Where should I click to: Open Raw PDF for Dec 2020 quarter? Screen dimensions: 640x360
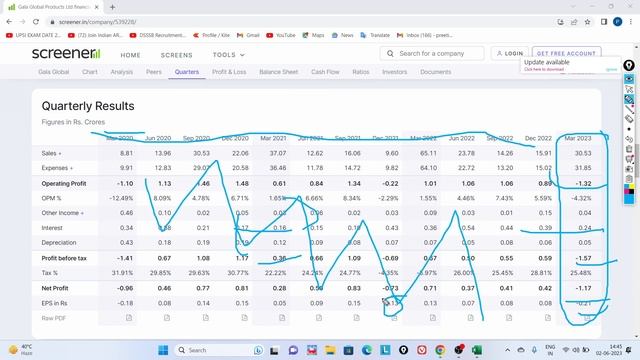[x=244, y=318]
